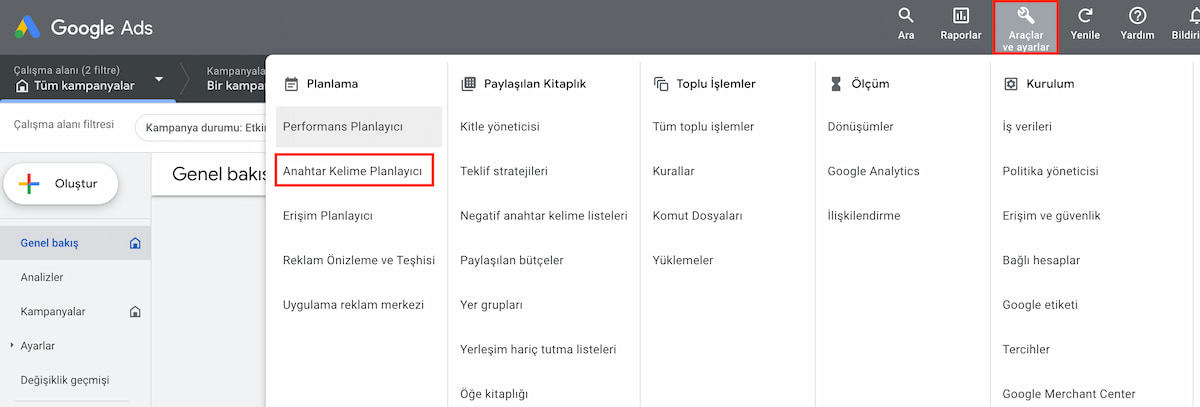Click the Ölçüm hourglass icon

(836, 84)
